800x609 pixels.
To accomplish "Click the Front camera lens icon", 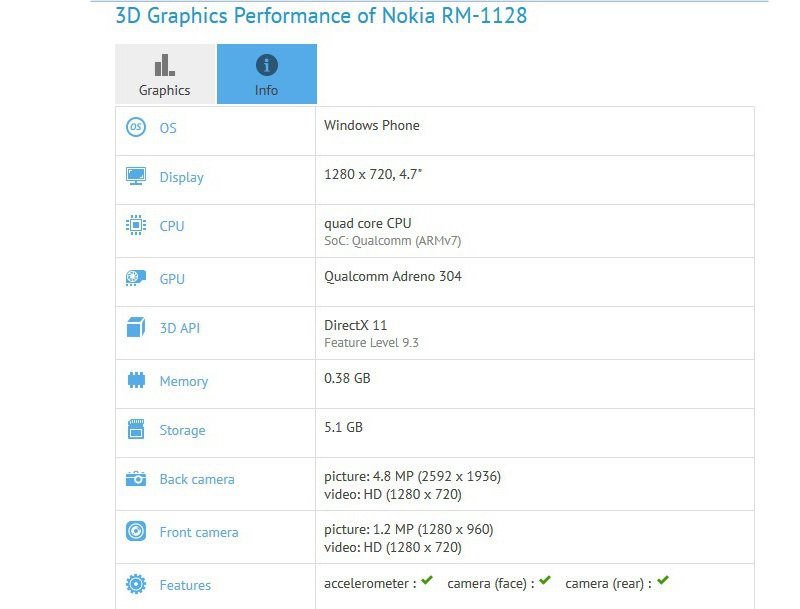I will pyautogui.click(x=136, y=531).
